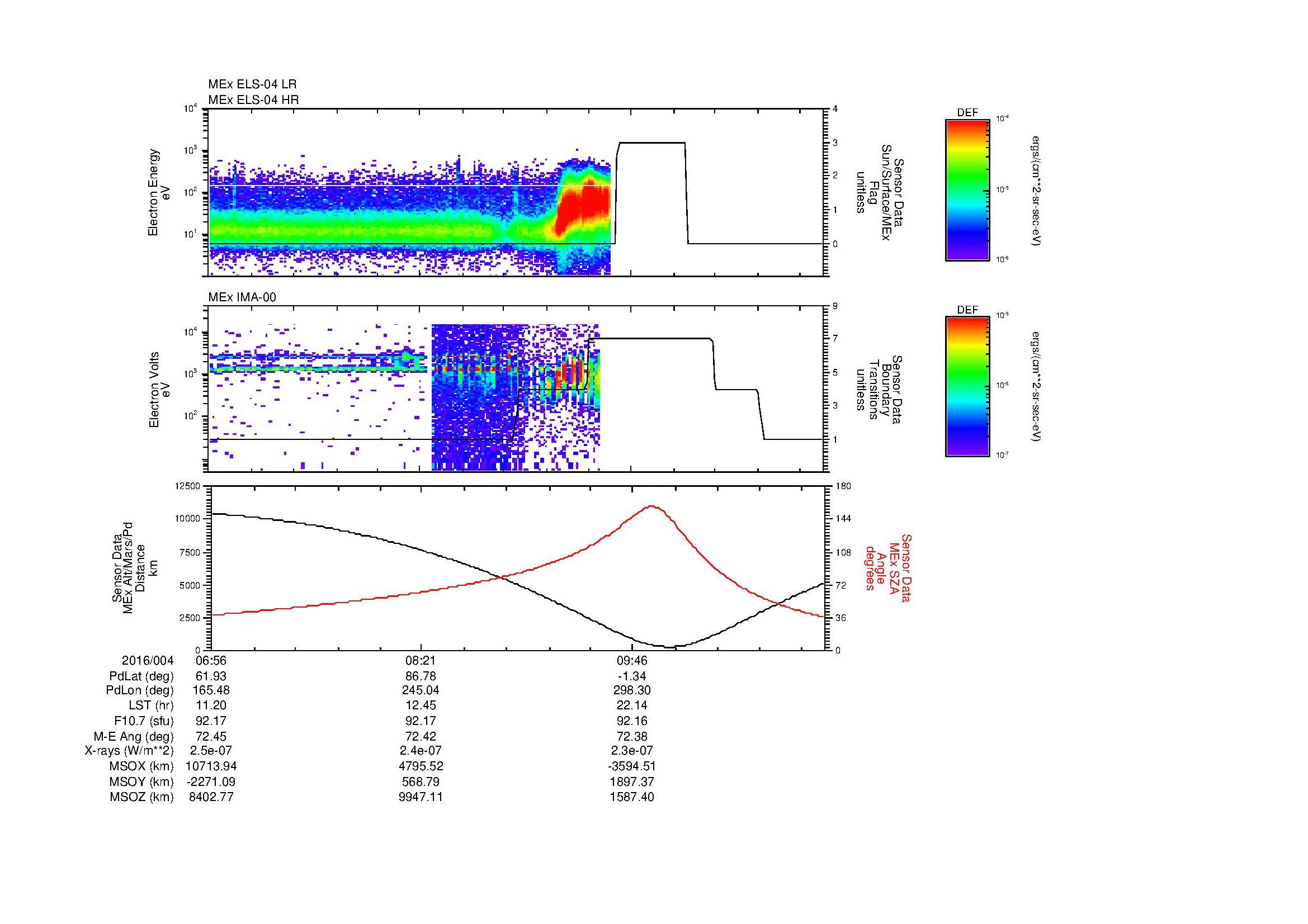Click the 'PdLat (deg)' row label
Viewport: 1308px width, 924px height.
click(141, 676)
